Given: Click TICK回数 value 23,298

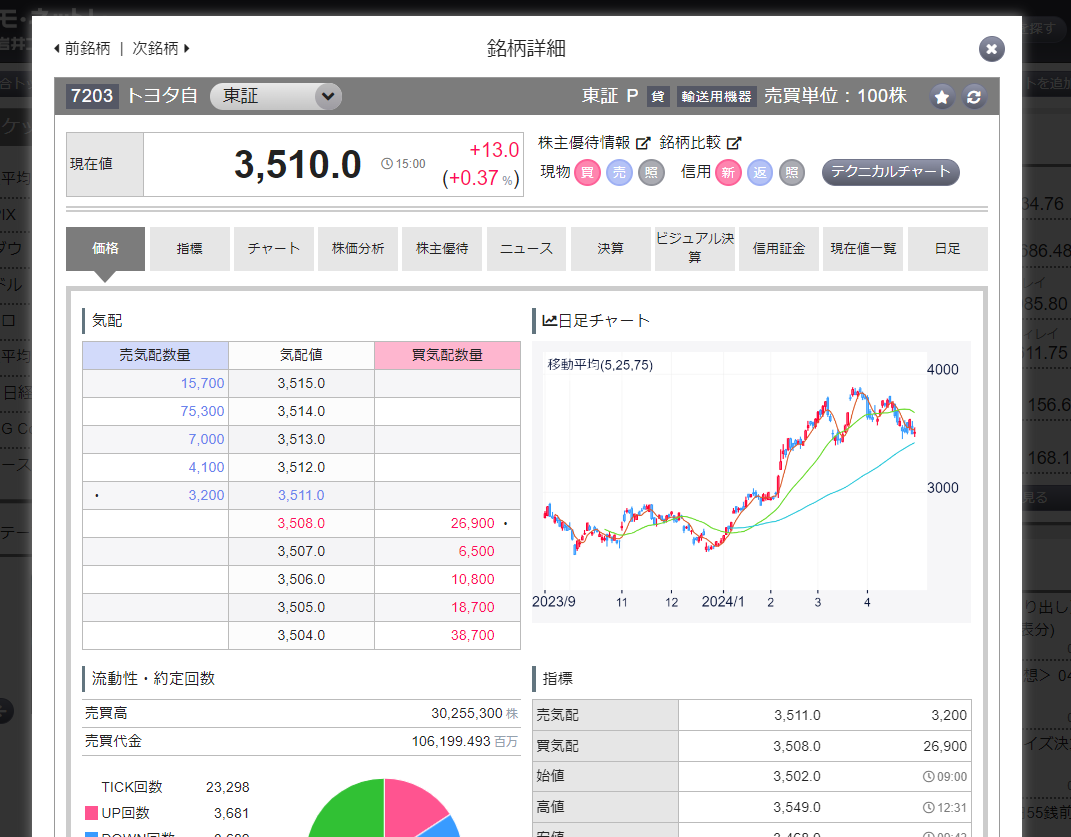Looking at the screenshot, I should [227, 787].
